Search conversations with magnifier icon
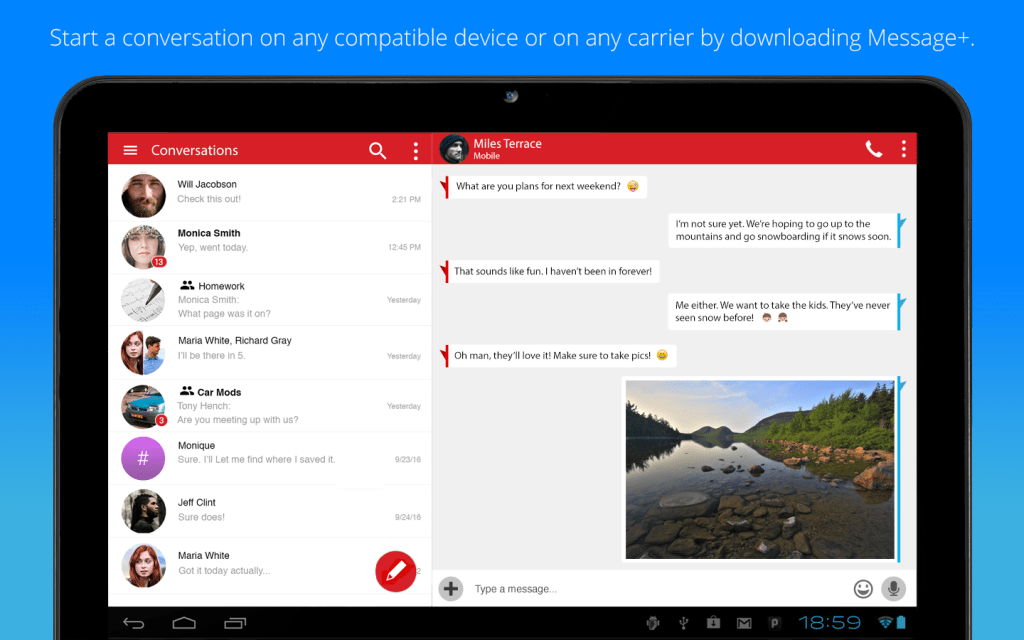The width and height of the screenshot is (1024, 640). [377, 150]
